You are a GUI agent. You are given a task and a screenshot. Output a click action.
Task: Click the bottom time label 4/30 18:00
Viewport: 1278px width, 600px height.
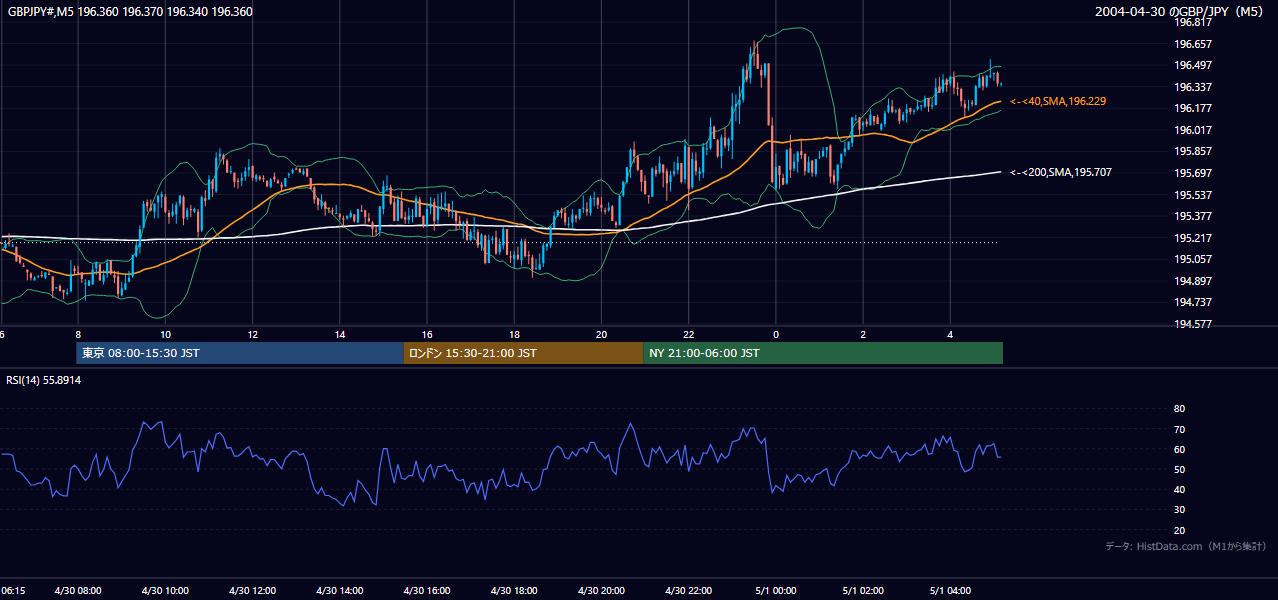(513, 591)
